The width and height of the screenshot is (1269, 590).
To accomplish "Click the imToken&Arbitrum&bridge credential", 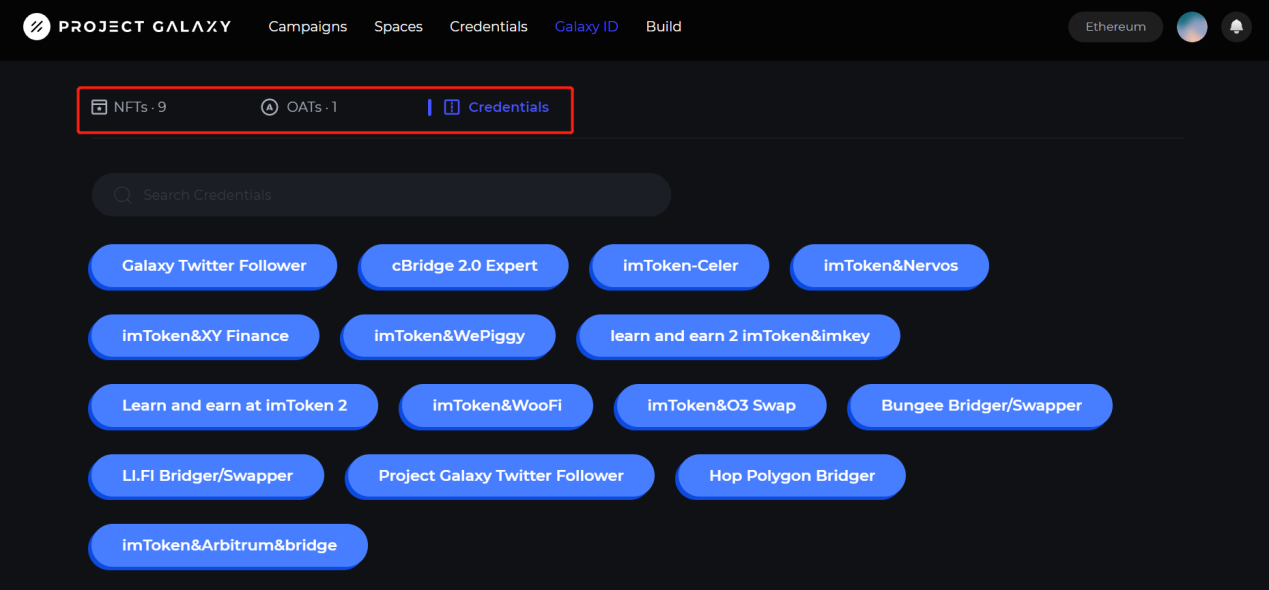I will (229, 546).
